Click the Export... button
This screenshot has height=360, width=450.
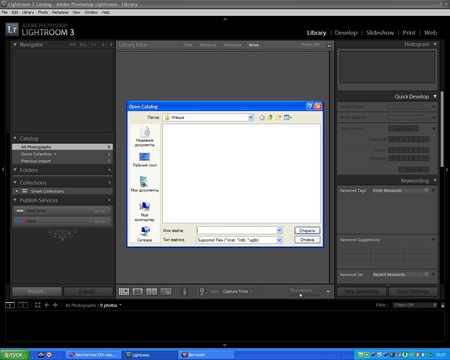(x=88, y=292)
